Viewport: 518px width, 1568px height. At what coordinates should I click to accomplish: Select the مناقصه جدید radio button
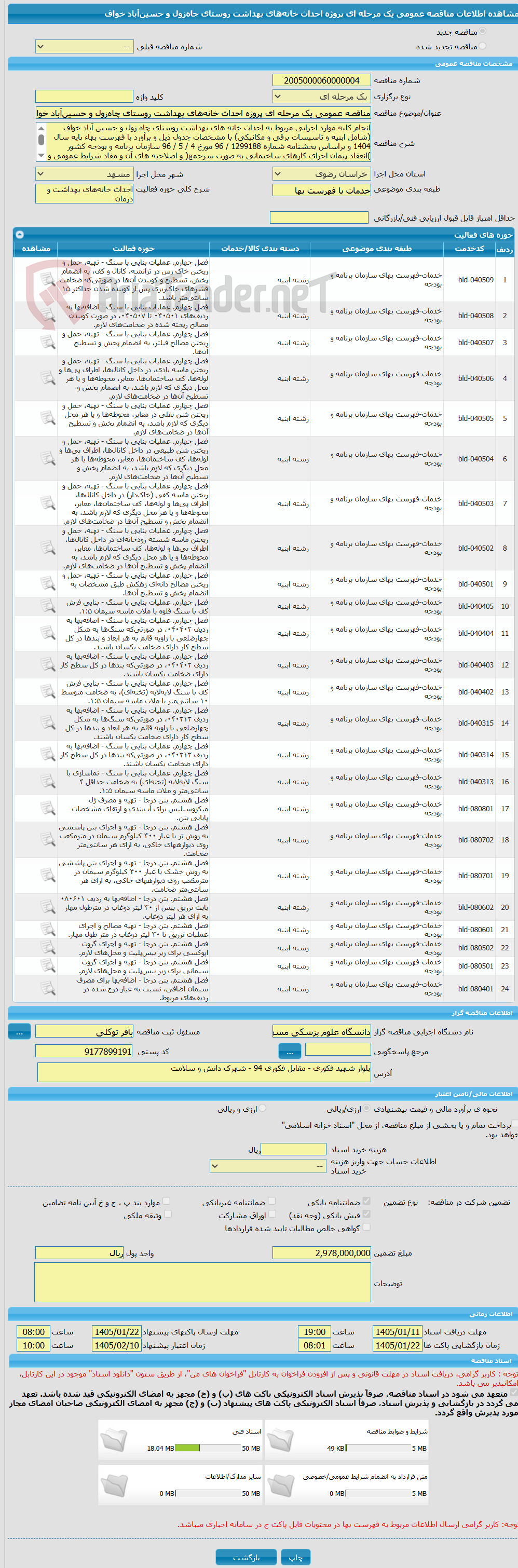click(482, 31)
